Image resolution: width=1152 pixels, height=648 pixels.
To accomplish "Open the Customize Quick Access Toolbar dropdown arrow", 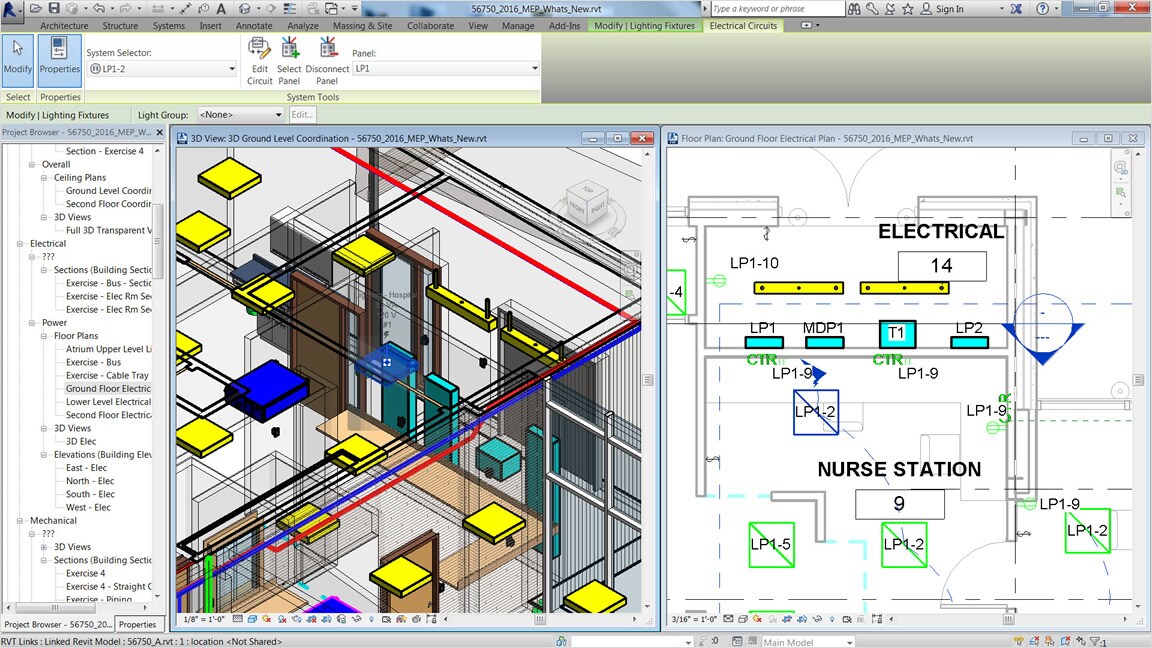I will 354,9.
